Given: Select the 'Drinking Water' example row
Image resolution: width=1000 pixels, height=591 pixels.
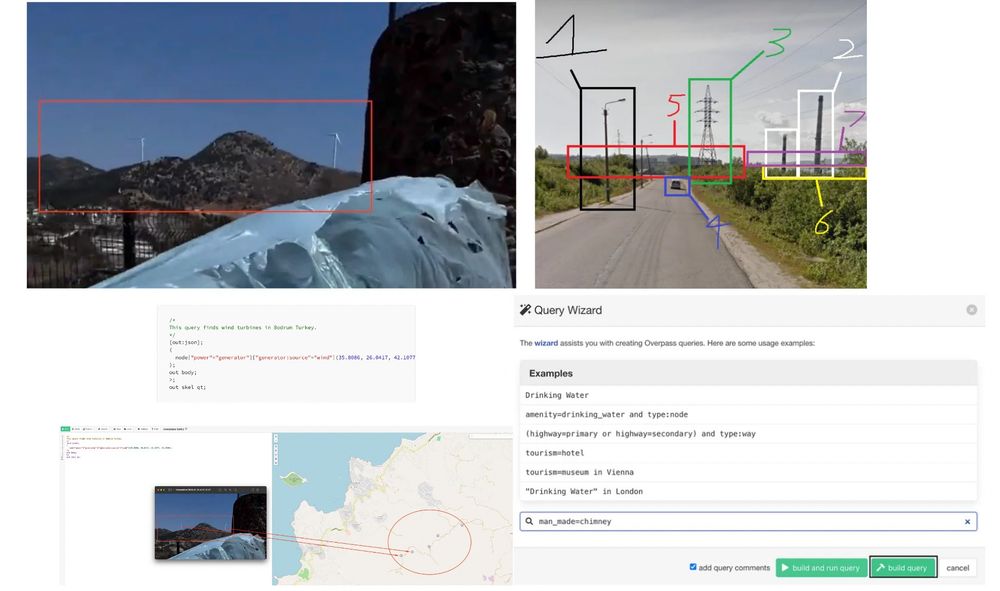Looking at the screenshot, I should coord(748,395).
